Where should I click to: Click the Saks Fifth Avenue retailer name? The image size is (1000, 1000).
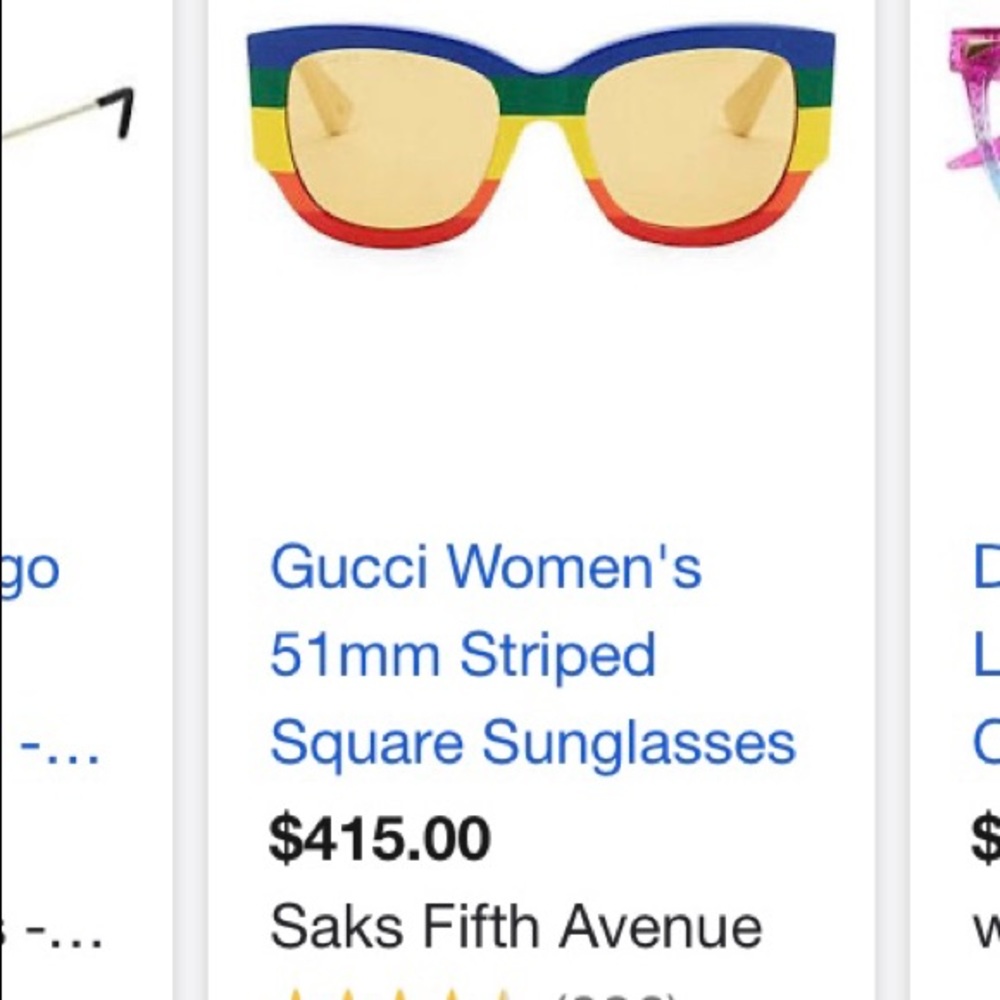[515, 925]
